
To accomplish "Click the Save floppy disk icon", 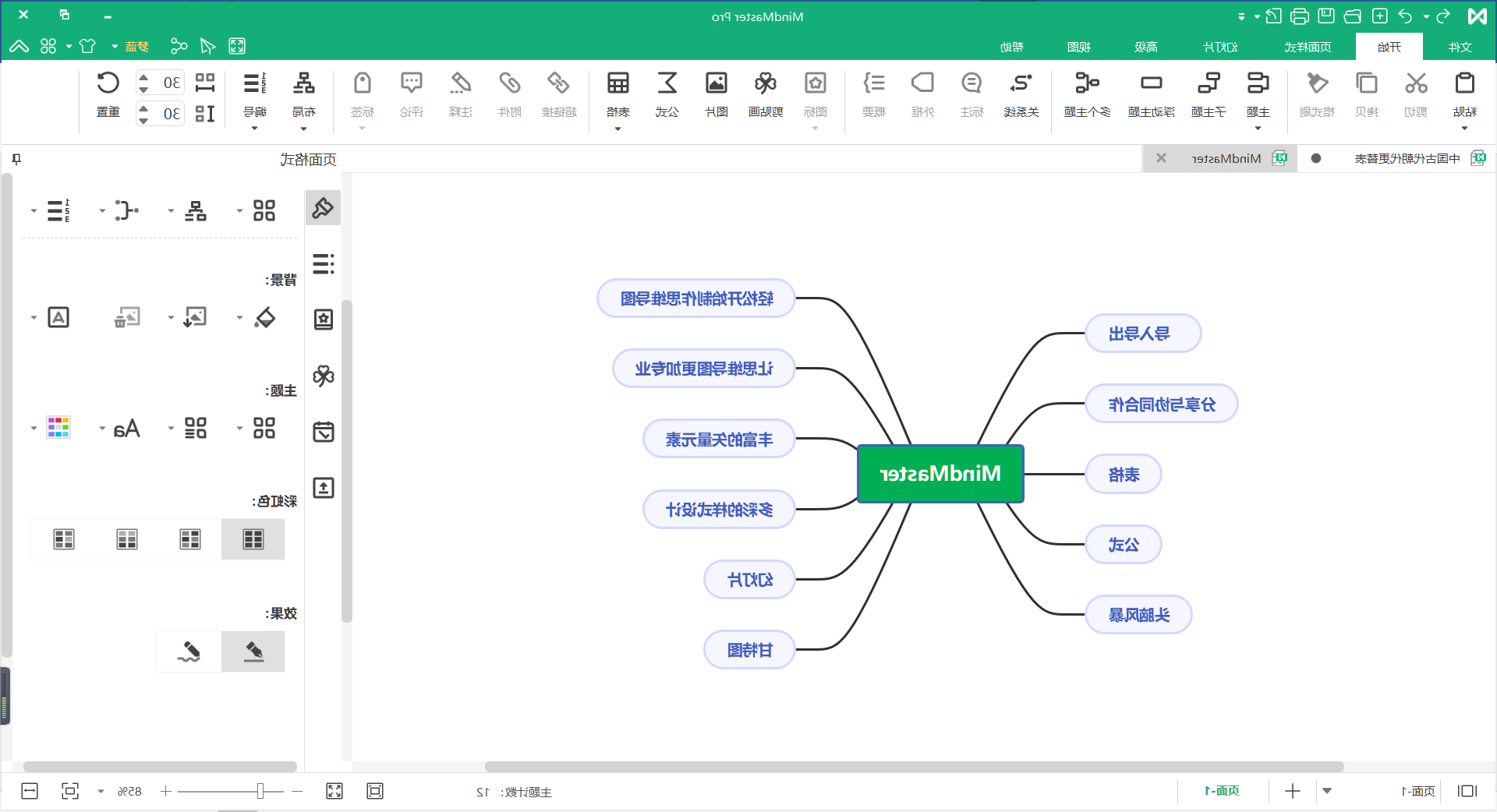I will [1326, 16].
